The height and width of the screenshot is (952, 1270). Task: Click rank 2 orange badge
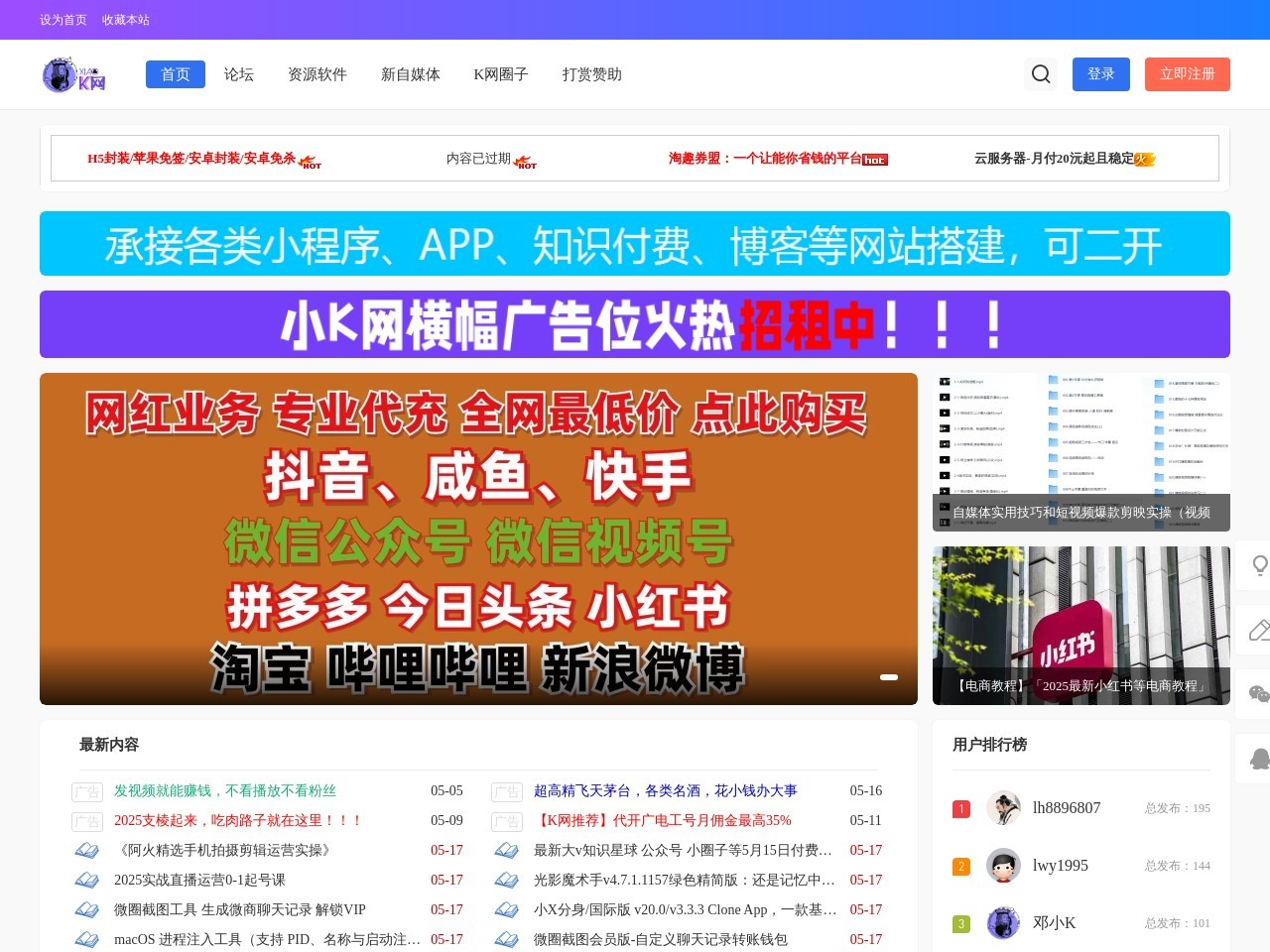[960, 867]
